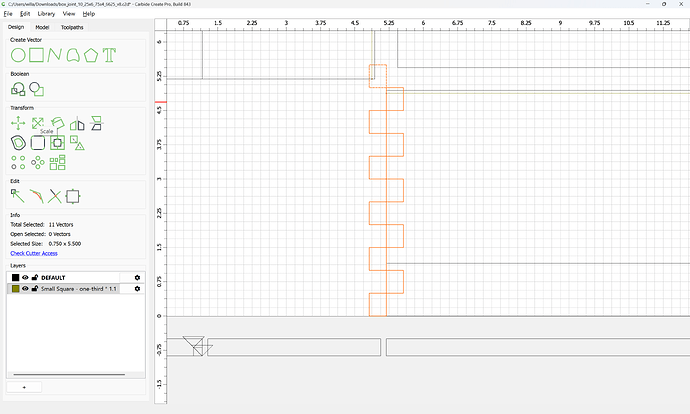Toggle visibility of the DEFAULT layer

click(x=25, y=278)
